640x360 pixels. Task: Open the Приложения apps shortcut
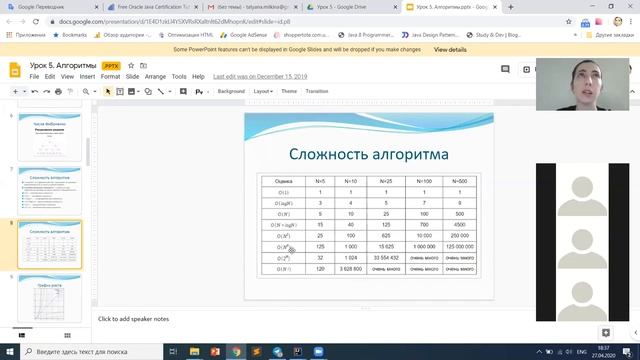tap(26, 35)
